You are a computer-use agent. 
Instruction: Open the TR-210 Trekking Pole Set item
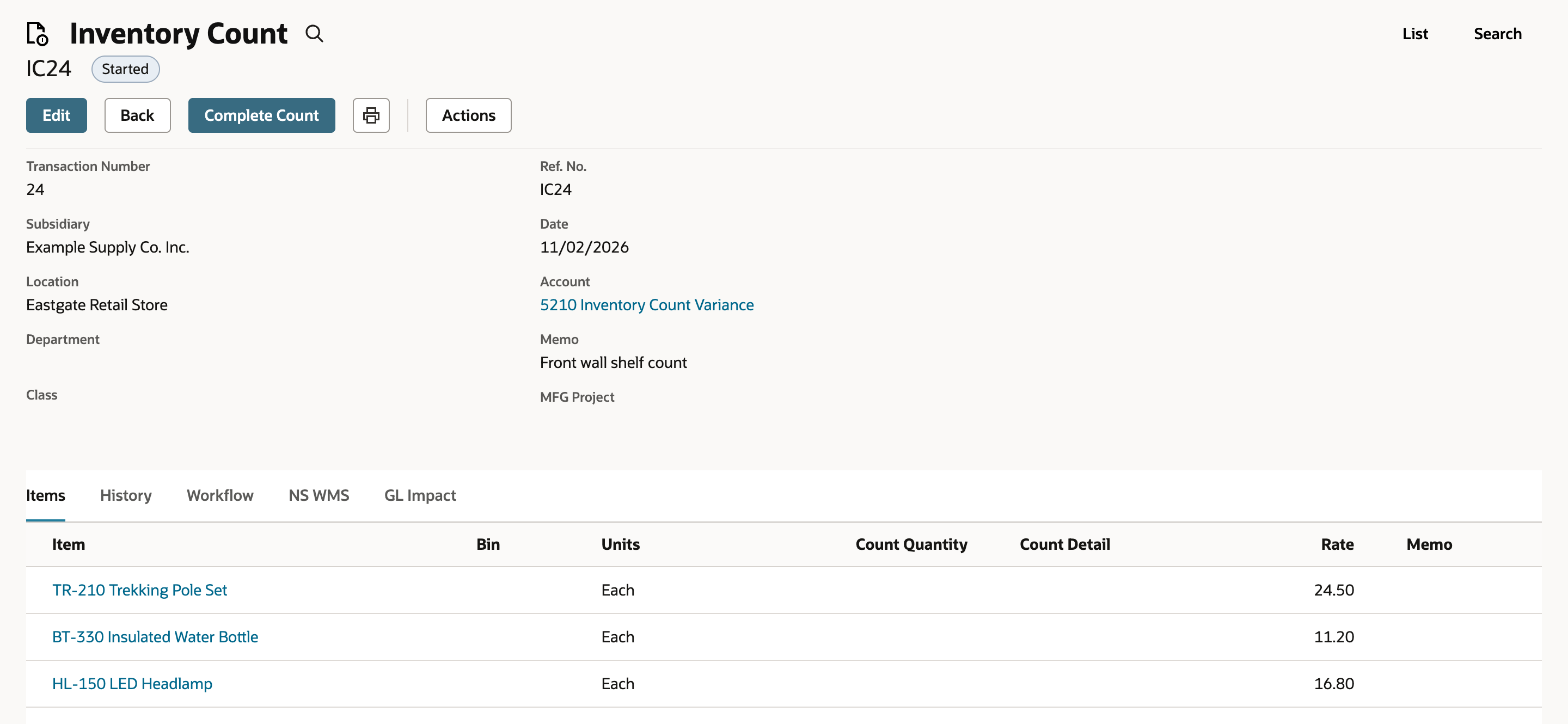(139, 590)
